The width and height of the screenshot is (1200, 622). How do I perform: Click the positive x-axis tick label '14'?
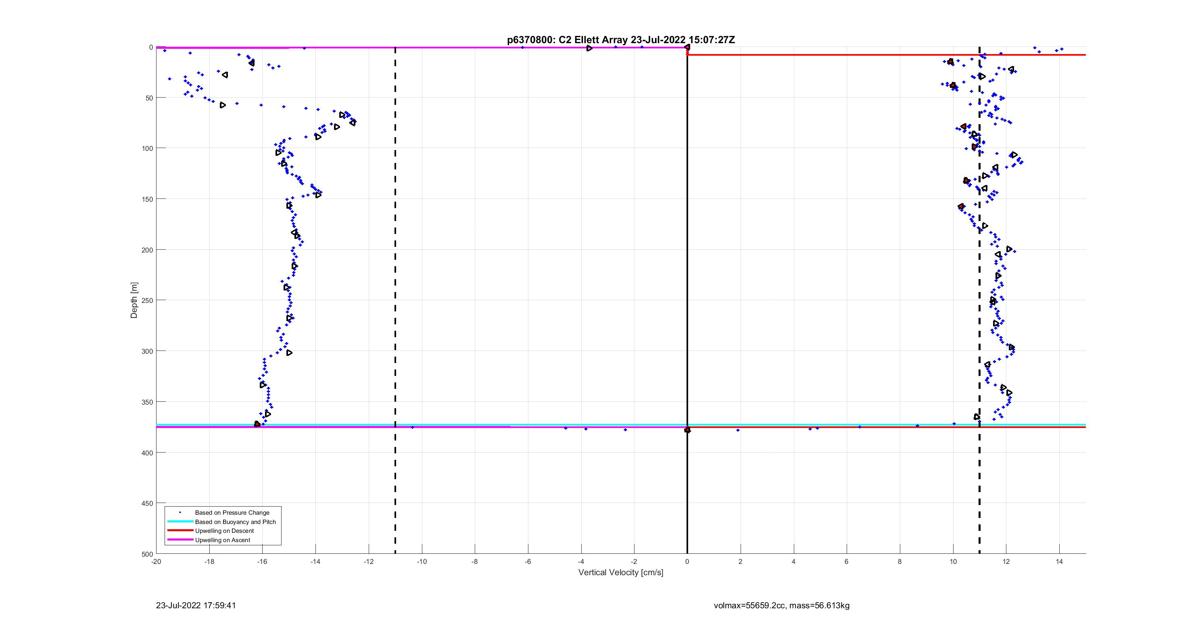click(x=1059, y=561)
